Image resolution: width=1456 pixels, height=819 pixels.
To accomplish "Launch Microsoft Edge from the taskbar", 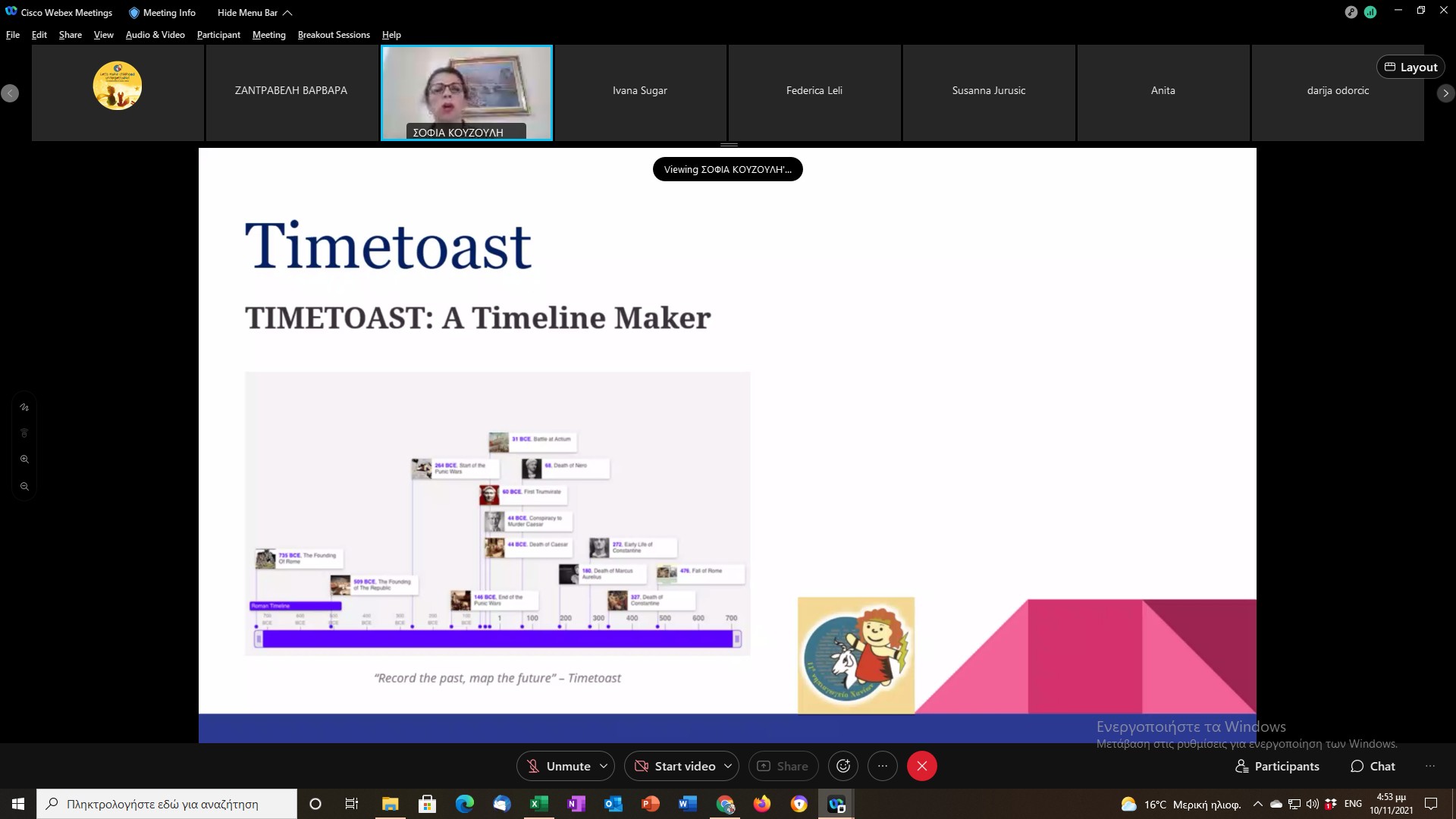I will coord(464,804).
